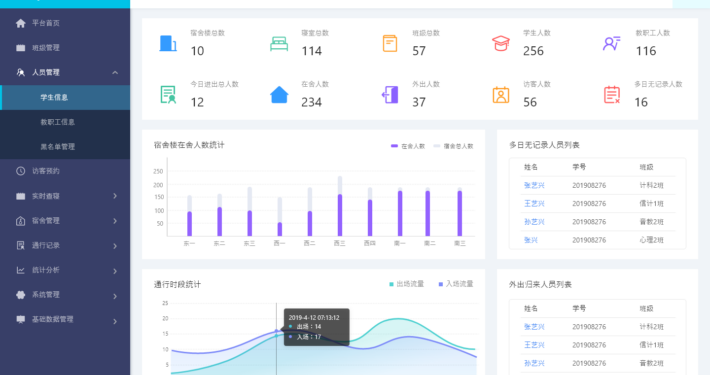Expand 基础数据管理 using its arrow
The height and width of the screenshot is (375, 710).
coord(115,321)
